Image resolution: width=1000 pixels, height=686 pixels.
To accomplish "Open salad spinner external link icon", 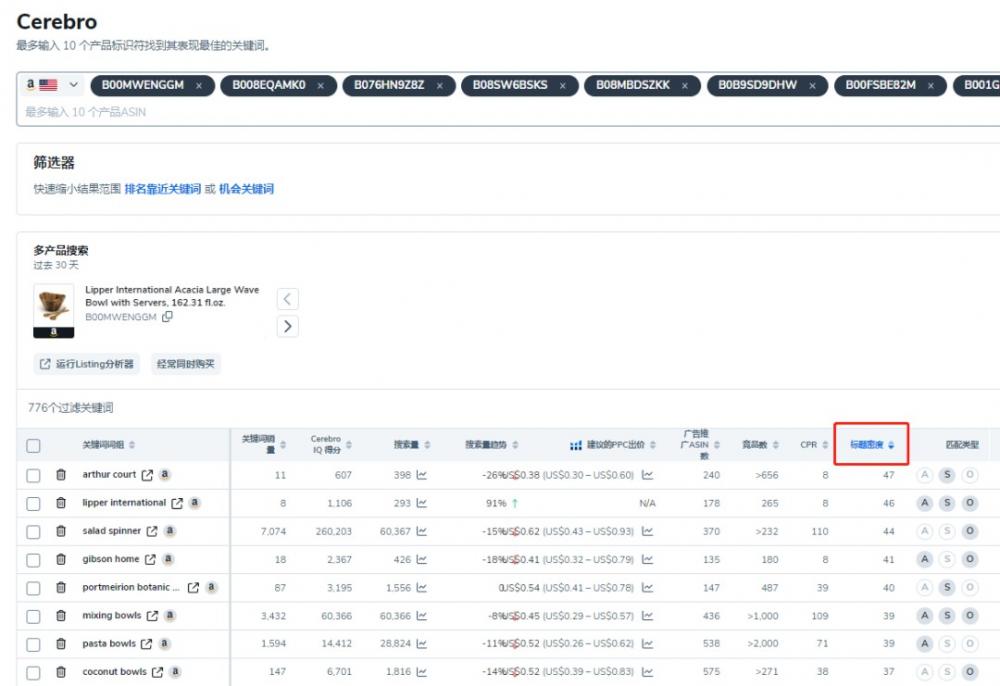I will pyautogui.click(x=152, y=531).
